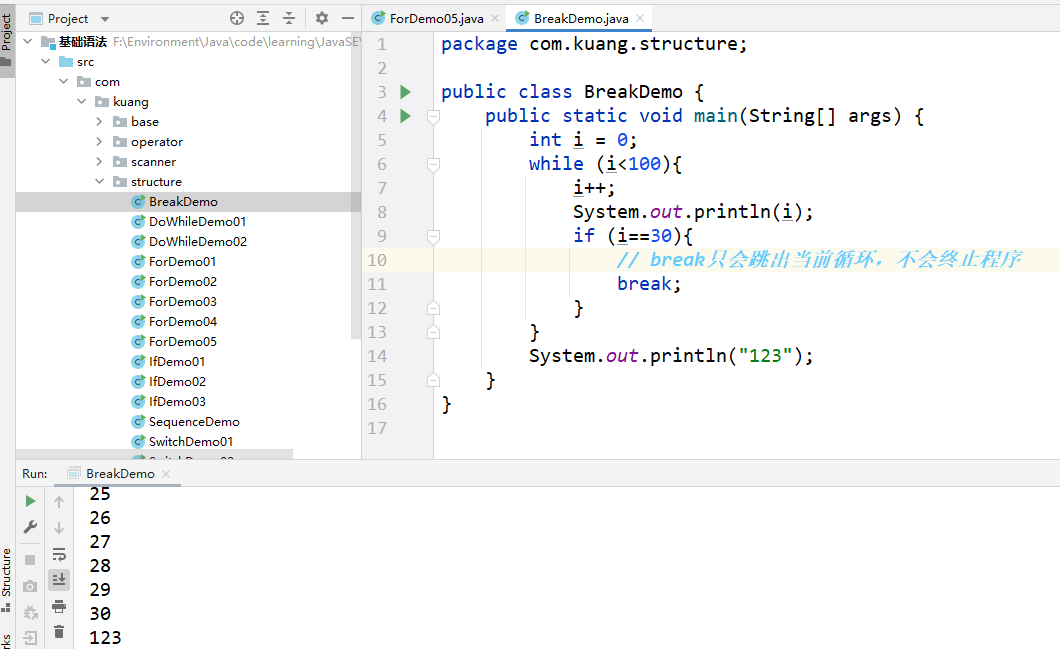Click the exit icon in Run toolbar

(30, 637)
